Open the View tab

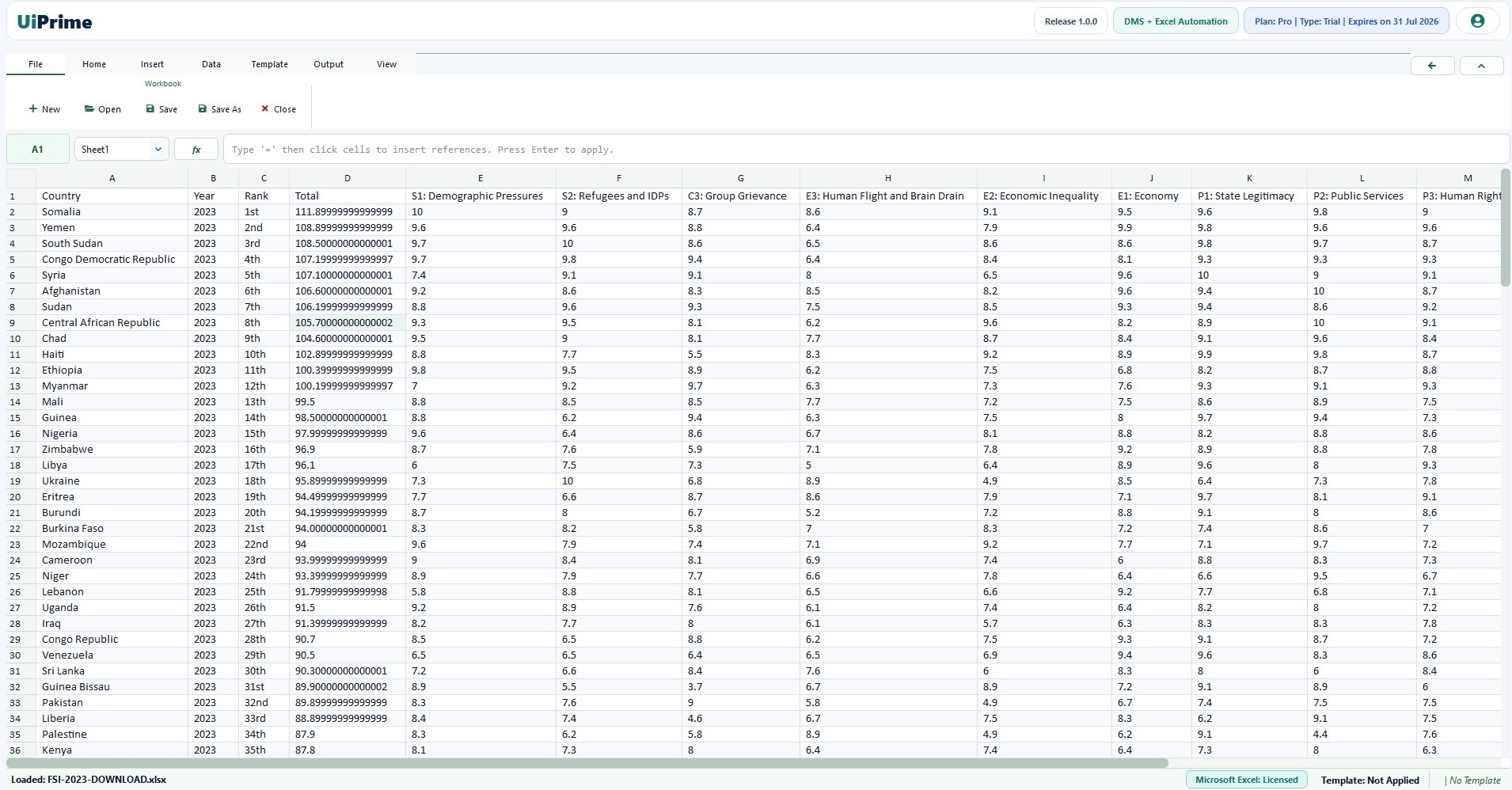[x=387, y=64]
